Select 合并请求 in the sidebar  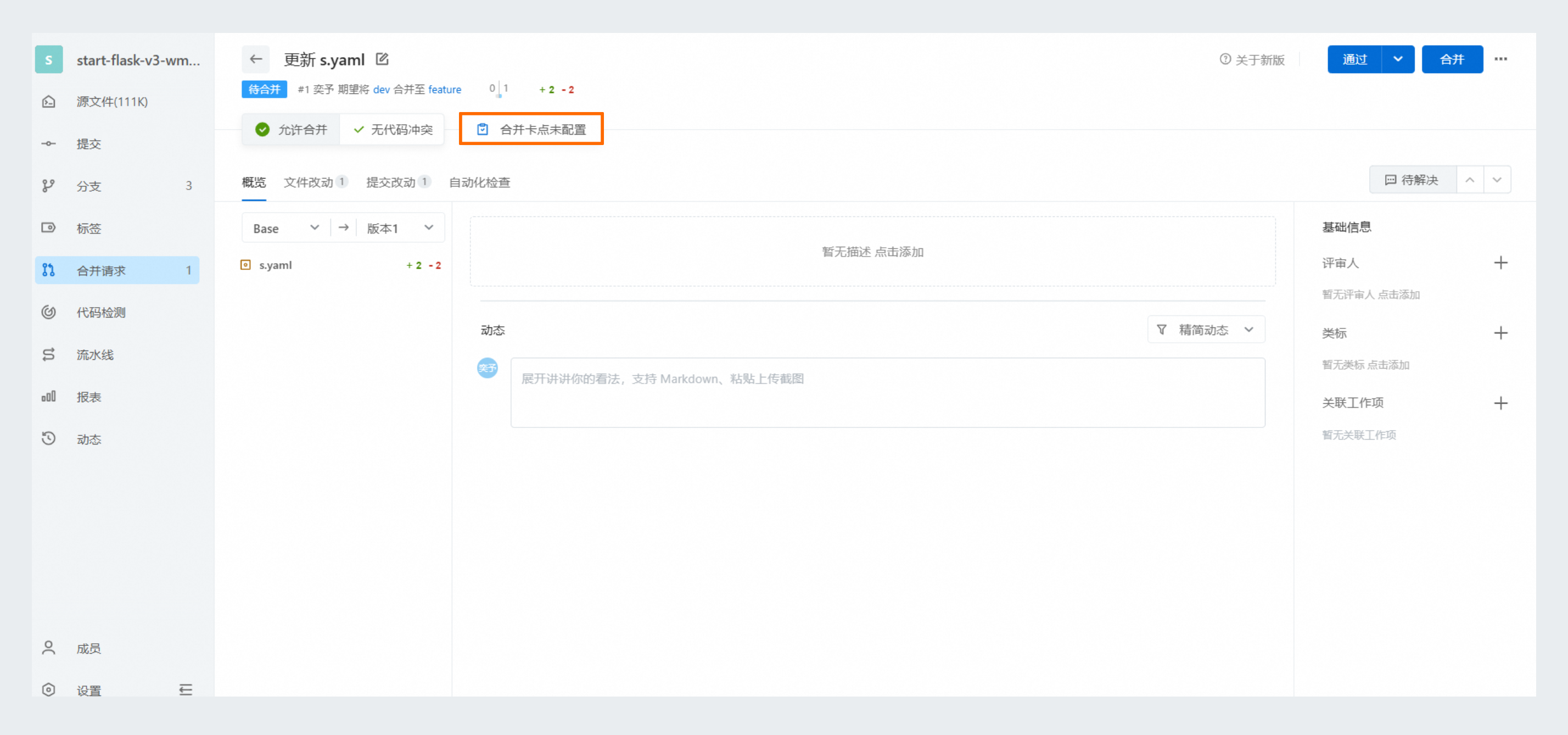click(117, 270)
